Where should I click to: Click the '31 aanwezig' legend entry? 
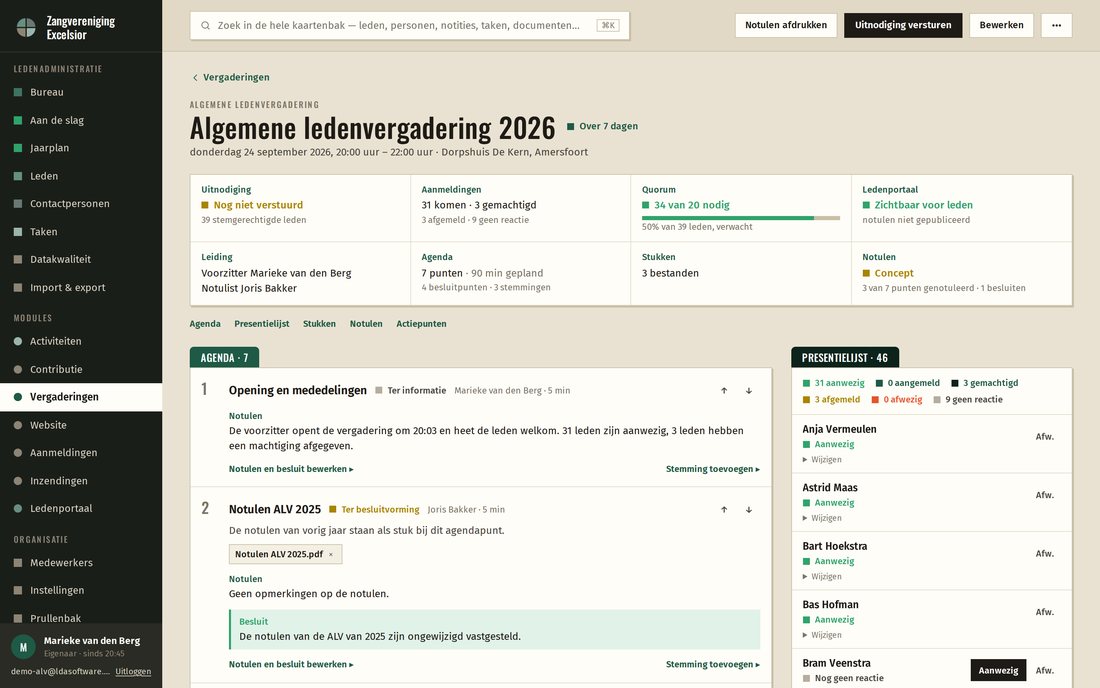click(x=833, y=383)
